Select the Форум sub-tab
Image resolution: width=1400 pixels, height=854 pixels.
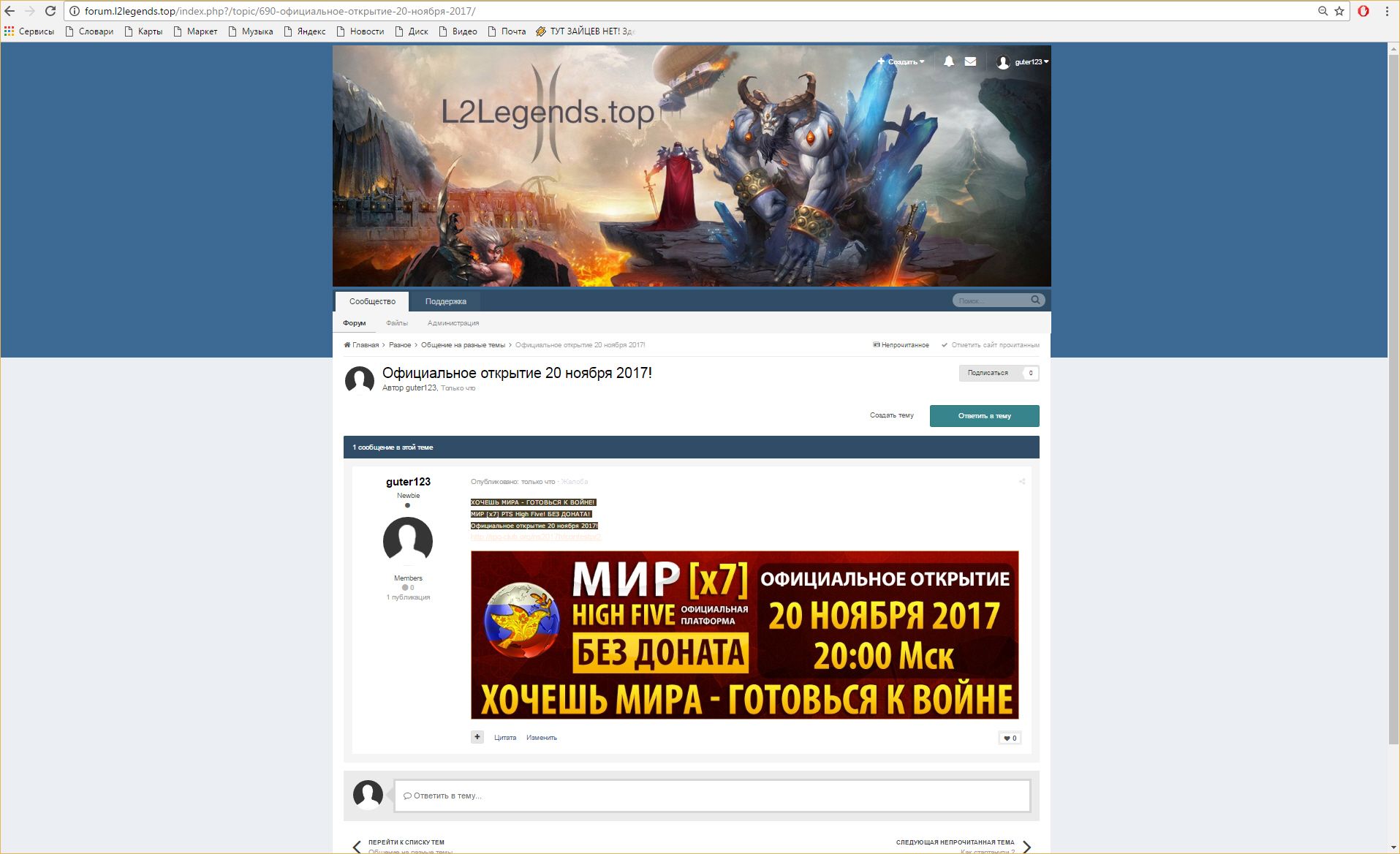[x=355, y=322]
